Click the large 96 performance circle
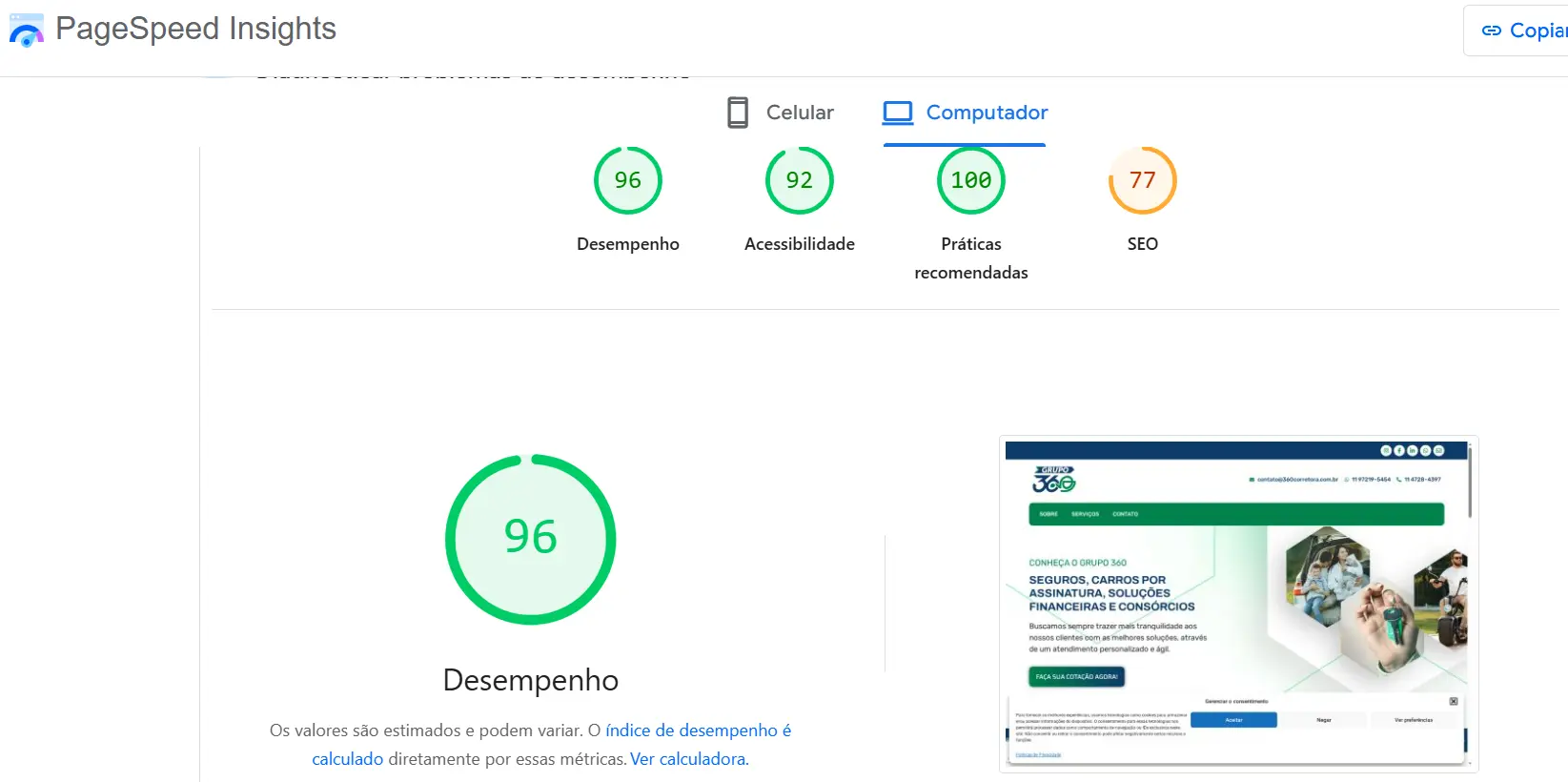The image size is (1568, 782). click(x=530, y=539)
